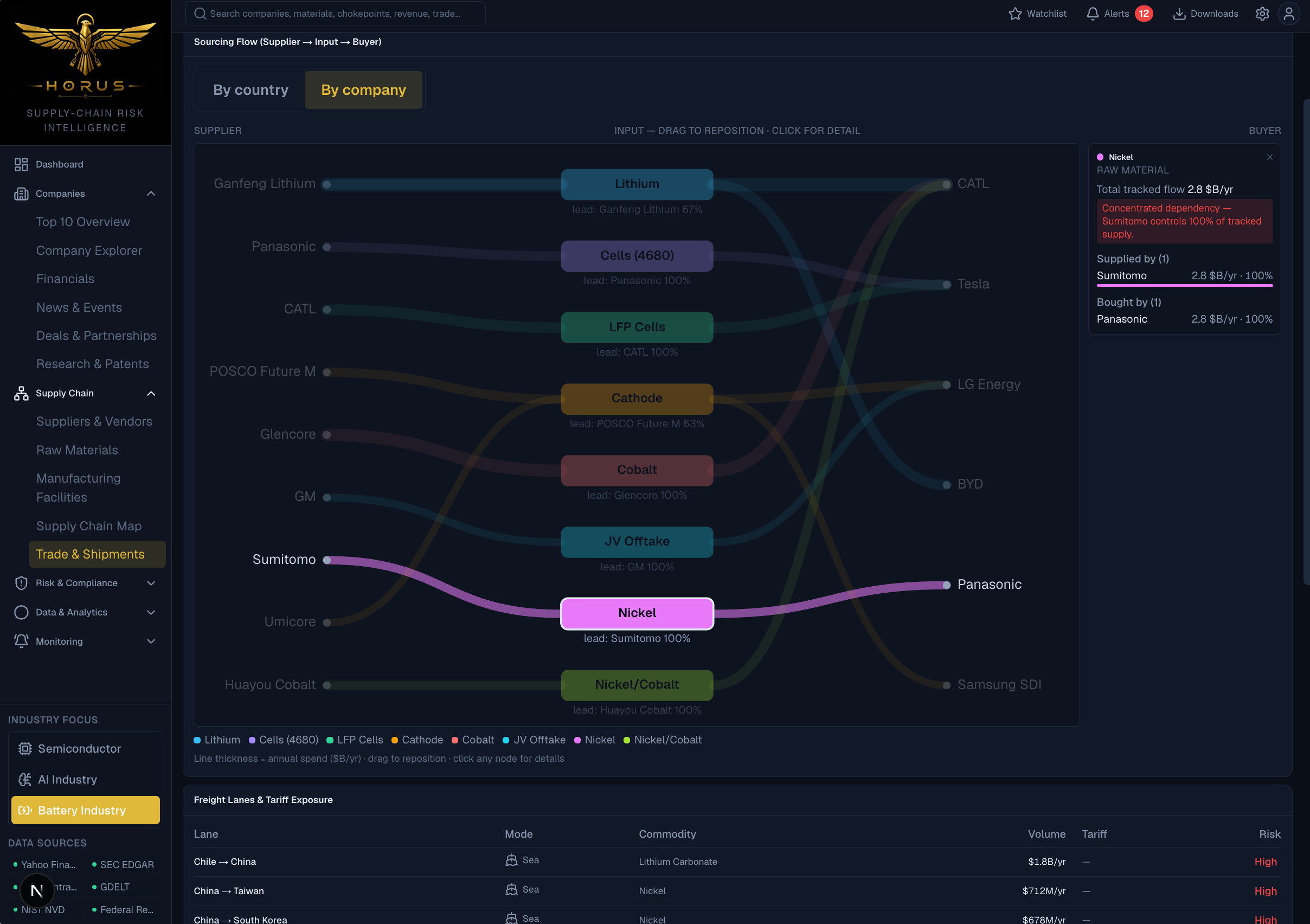Expand the Risk & Compliance chevron
Screen dimensions: 1310x924
click(x=151, y=583)
